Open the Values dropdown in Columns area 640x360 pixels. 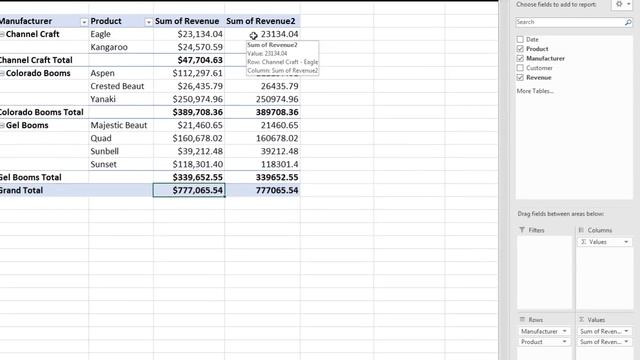click(x=626, y=242)
